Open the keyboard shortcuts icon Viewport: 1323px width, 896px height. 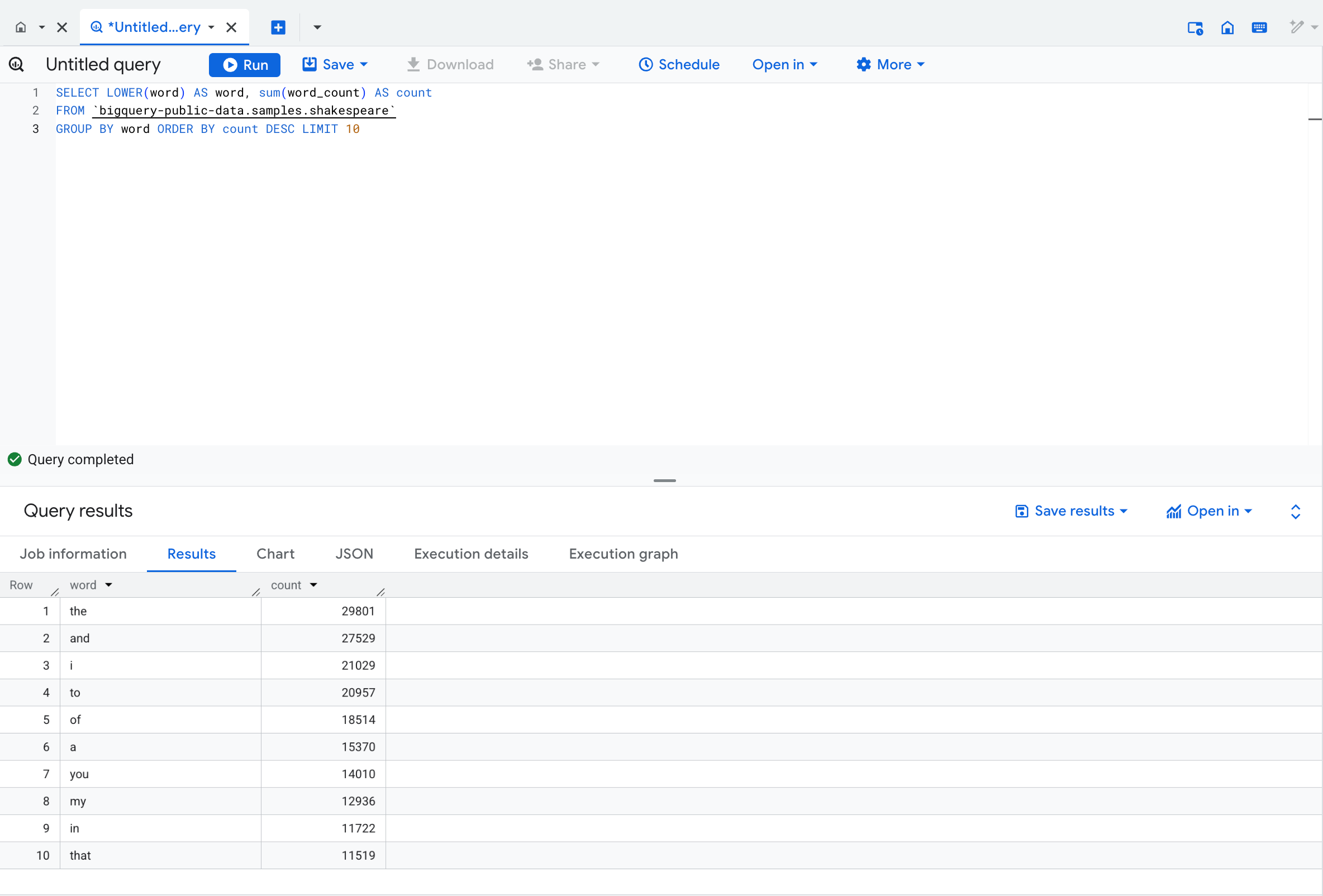pyautogui.click(x=1259, y=28)
